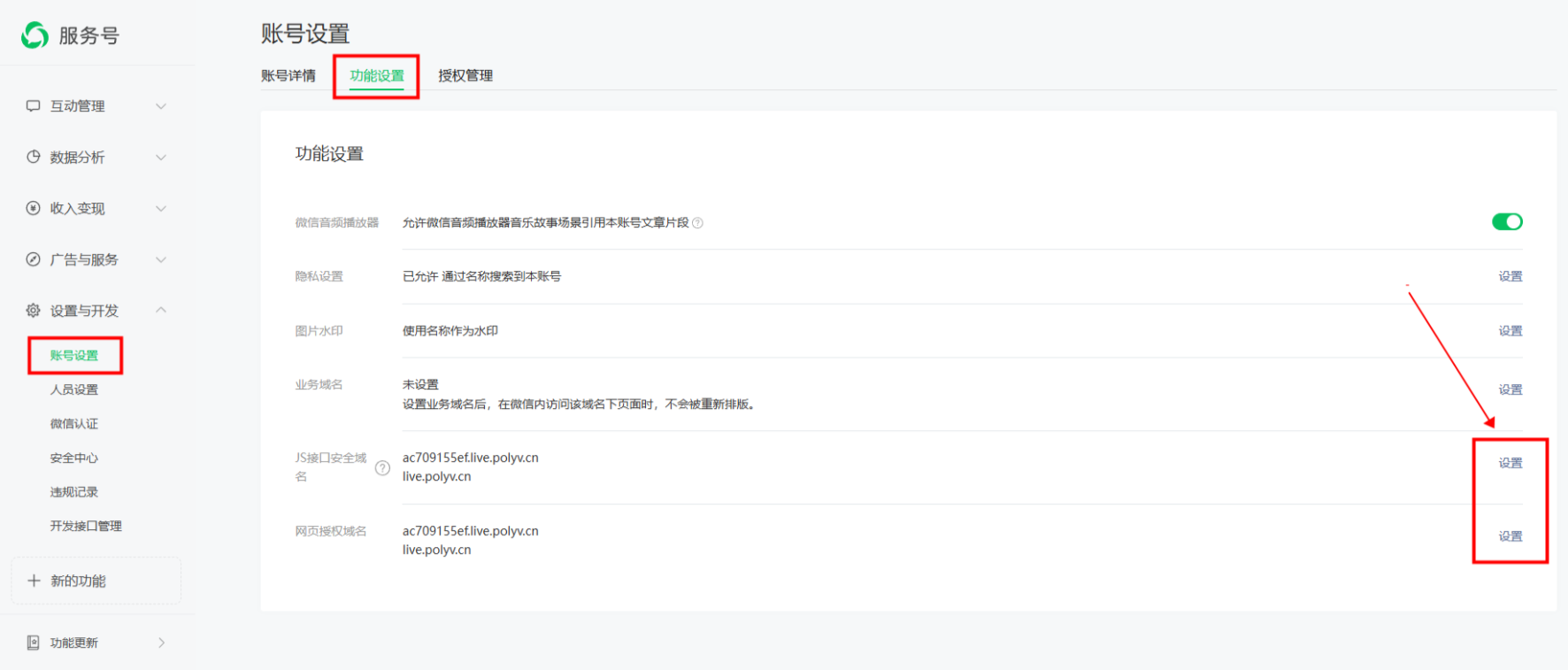Click ac709155ef.live.polyv.cn in JS接口安全域名 row
Image resolution: width=1568 pixels, height=670 pixels.
pyautogui.click(x=471, y=458)
